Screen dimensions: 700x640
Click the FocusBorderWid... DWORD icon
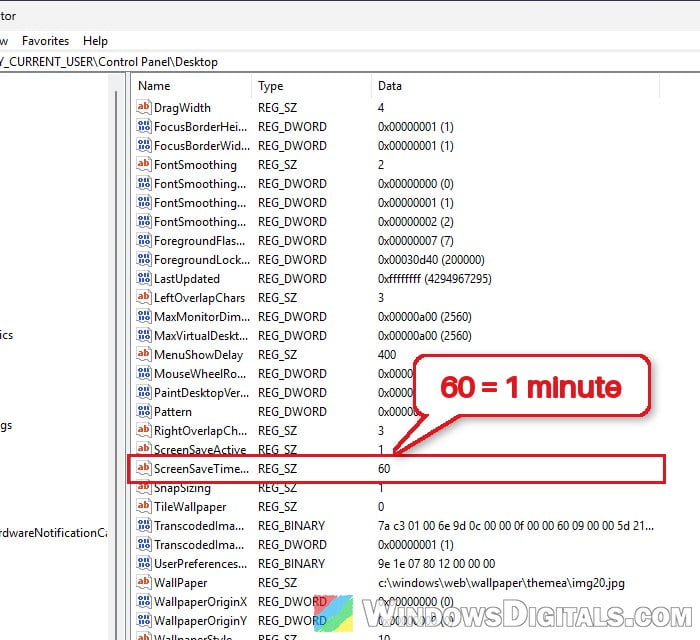143,145
